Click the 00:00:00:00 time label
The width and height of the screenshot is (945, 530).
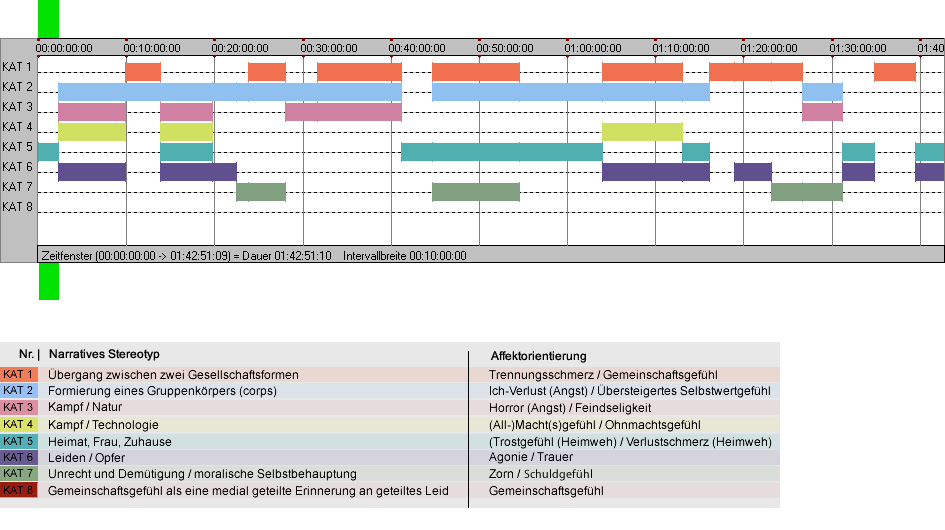[64, 48]
